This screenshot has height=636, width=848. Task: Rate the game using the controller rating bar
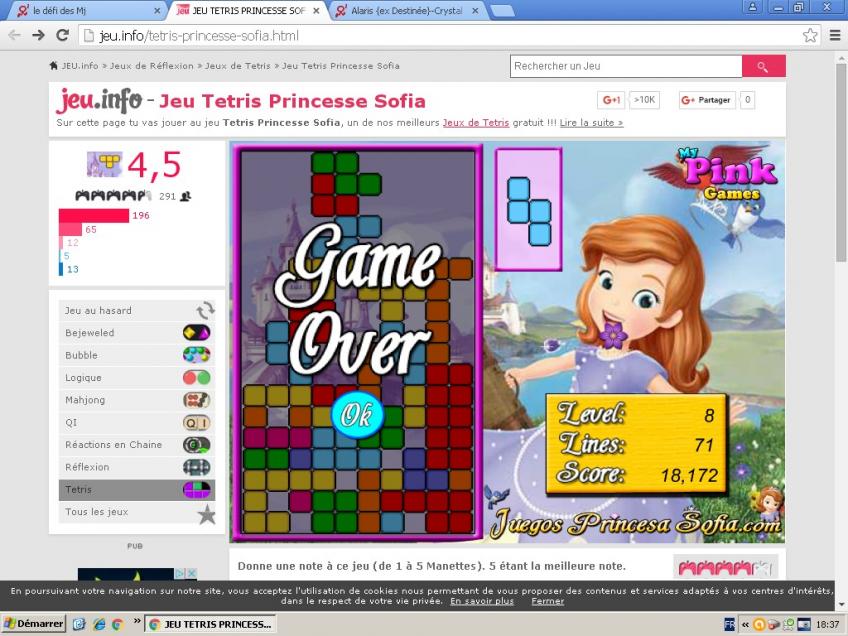(x=725, y=568)
